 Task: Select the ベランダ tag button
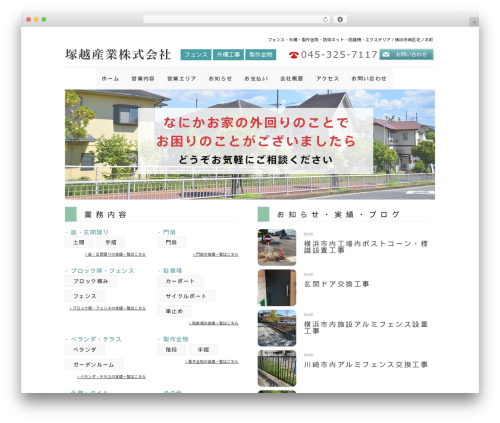point(85,350)
